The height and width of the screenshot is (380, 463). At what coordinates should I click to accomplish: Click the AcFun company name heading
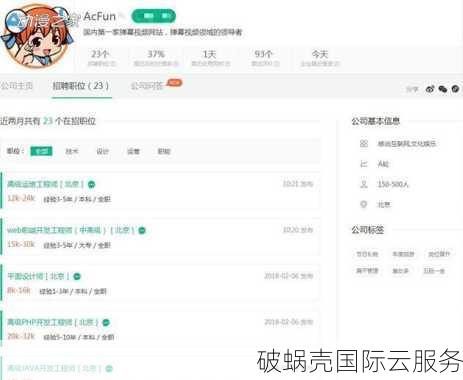99,16
